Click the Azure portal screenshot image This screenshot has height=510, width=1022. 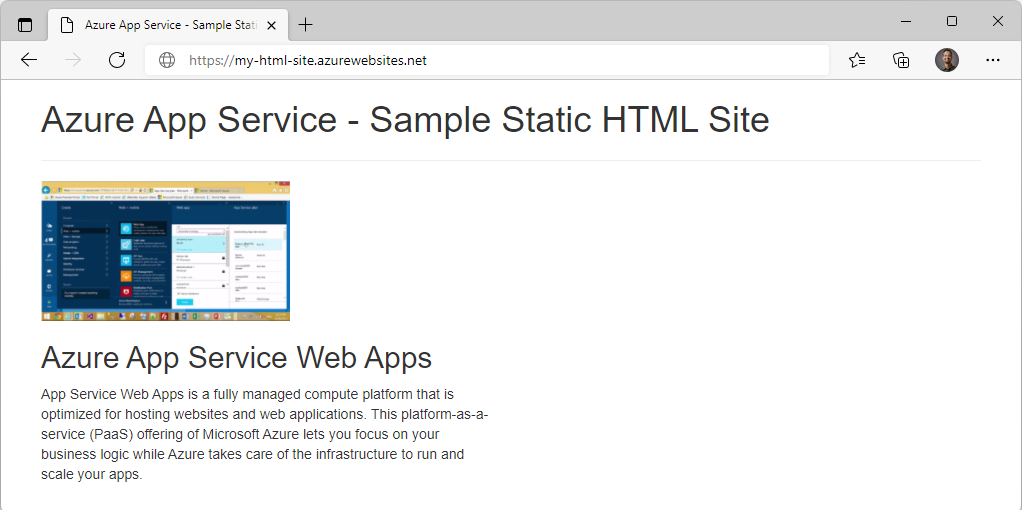coord(165,251)
